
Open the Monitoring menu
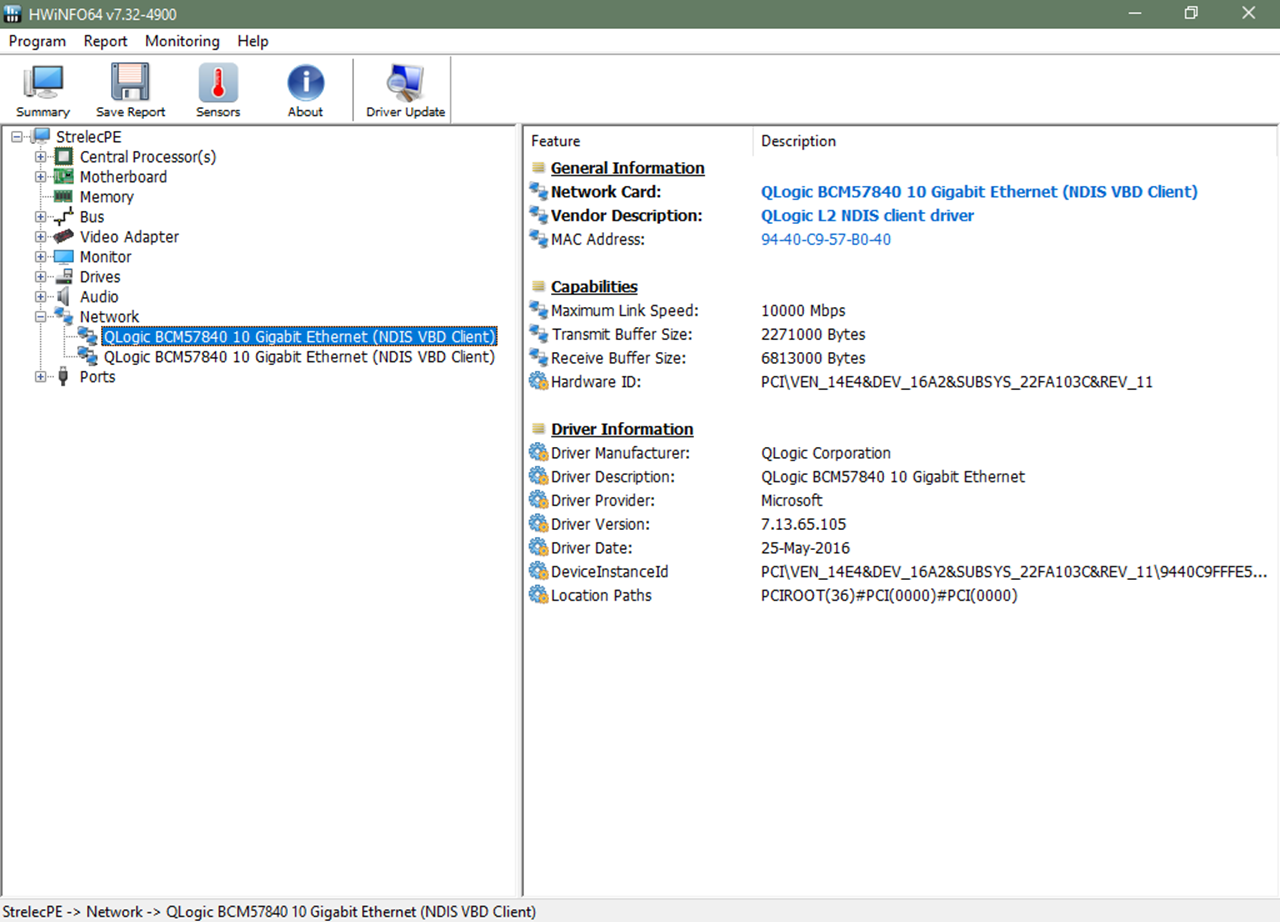click(x=182, y=41)
